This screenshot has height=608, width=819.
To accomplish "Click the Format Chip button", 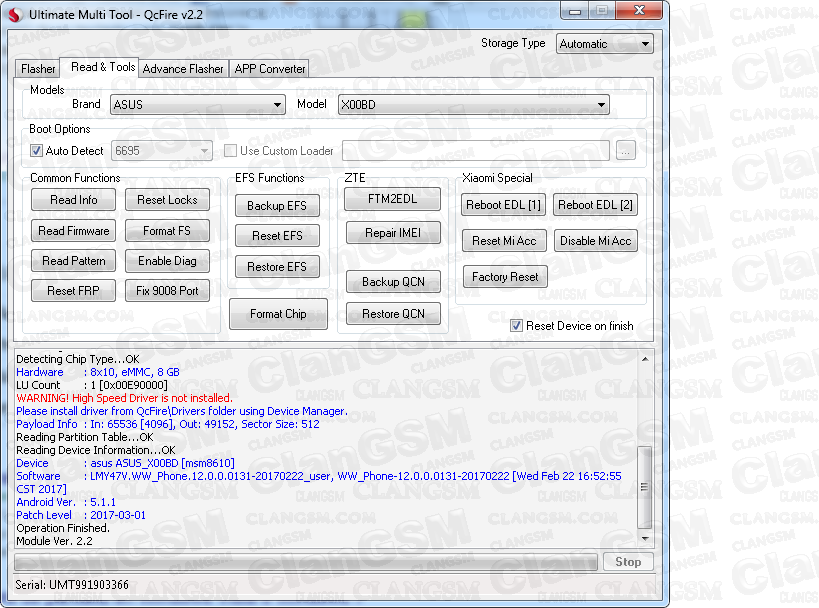I will tap(278, 314).
